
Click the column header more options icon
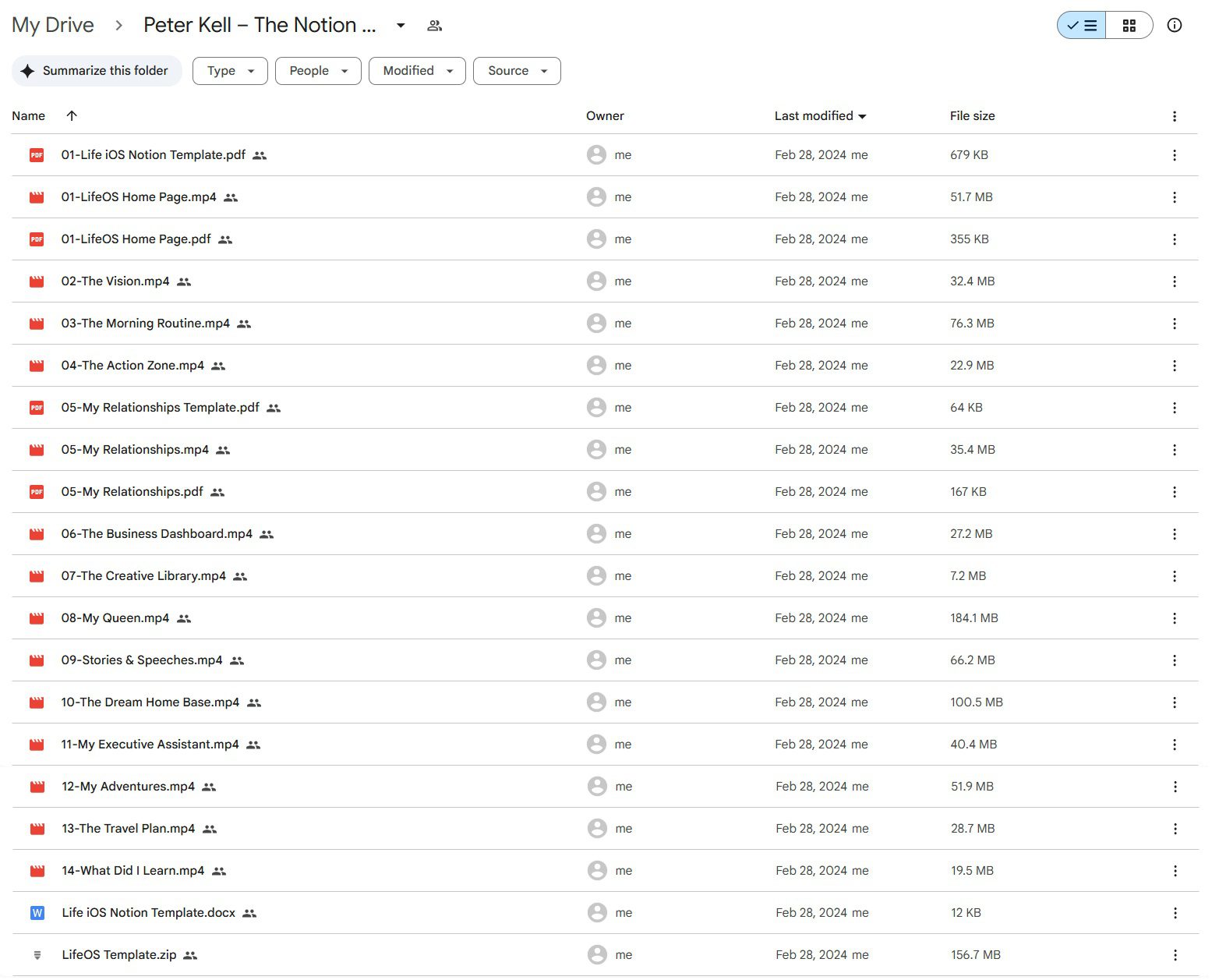point(1174,116)
